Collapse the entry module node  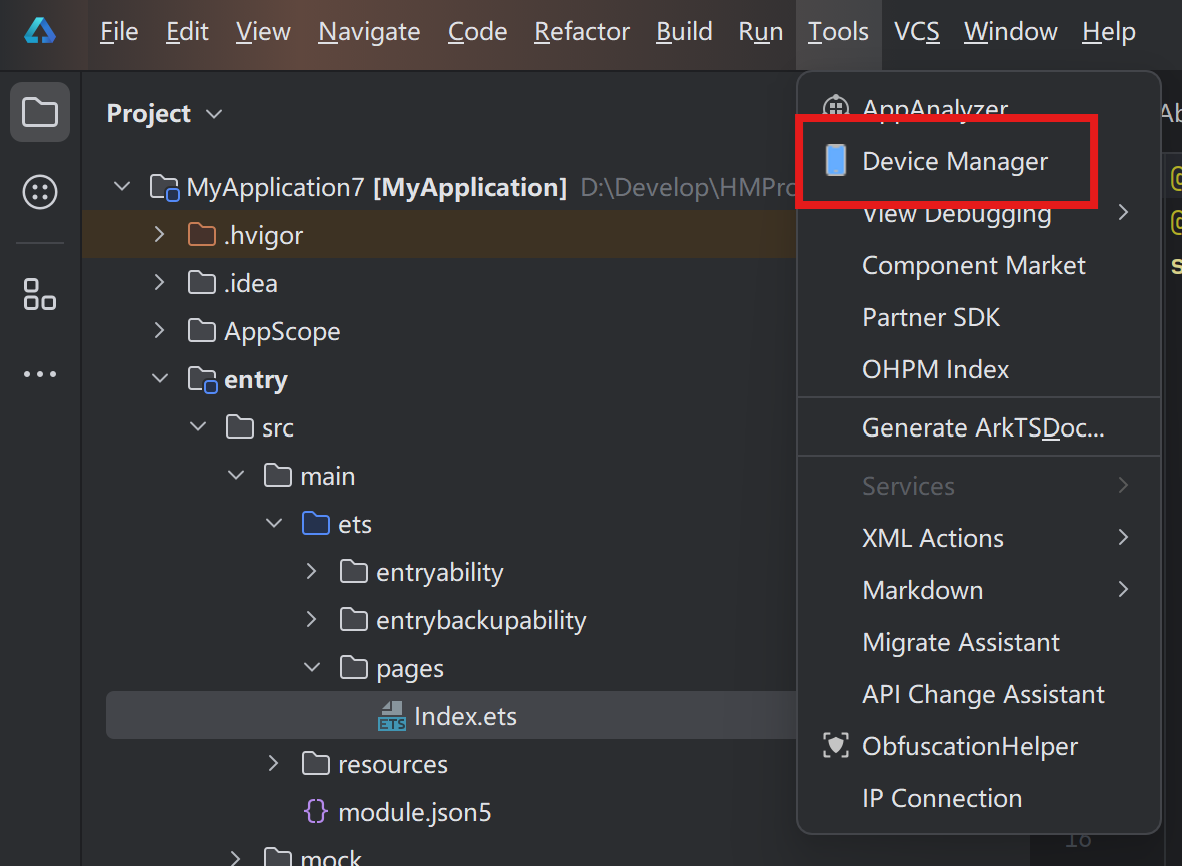[x=160, y=378]
